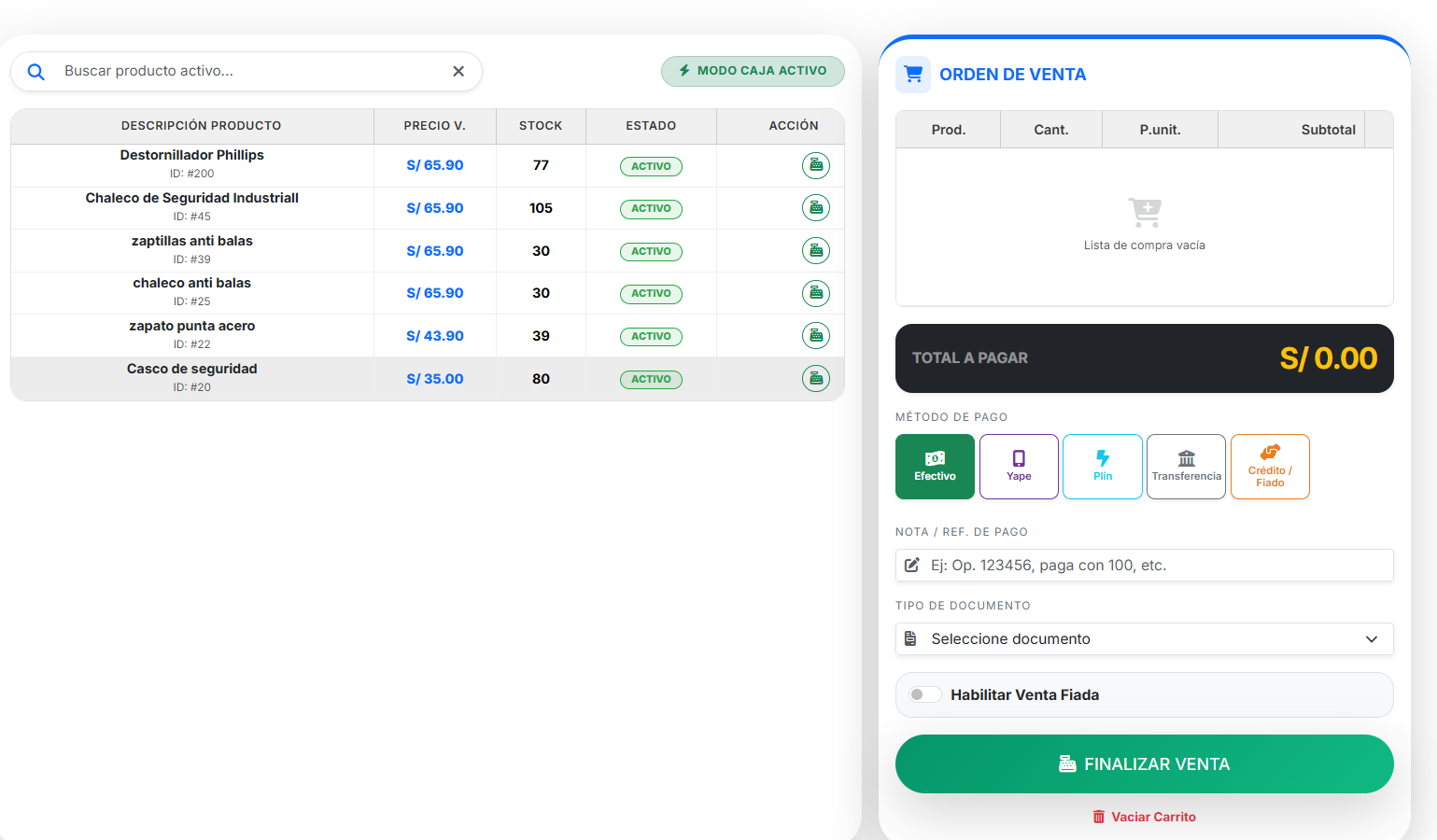Add zaptillas anti balas using register icon
Image resolution: width=1437 pixels, height=840 pixels.
[x=816, y=250]
